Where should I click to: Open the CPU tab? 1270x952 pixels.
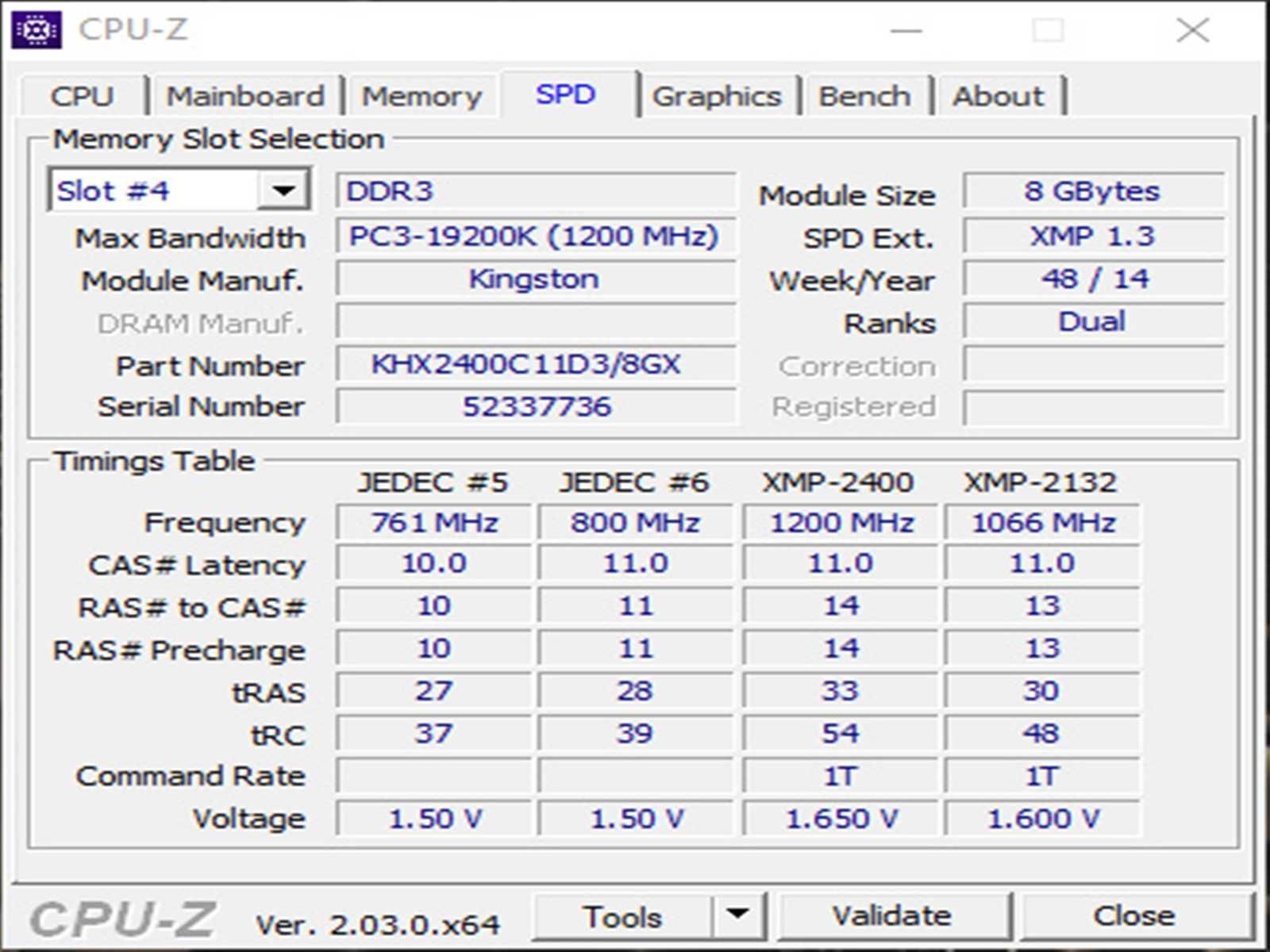click(83, 96)
